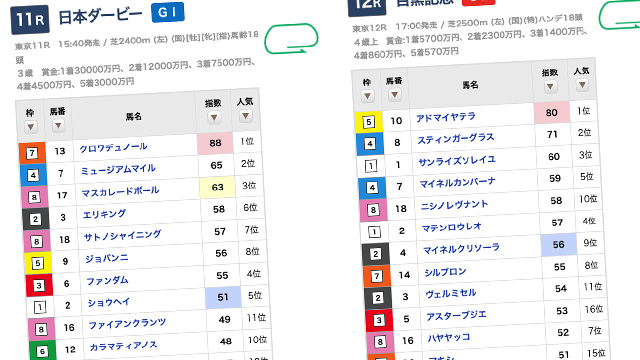The width and height of the screenshot is (640, 360).
Task: Sort 11R table by 人気 arrow
Action: [x=245, y=116]
